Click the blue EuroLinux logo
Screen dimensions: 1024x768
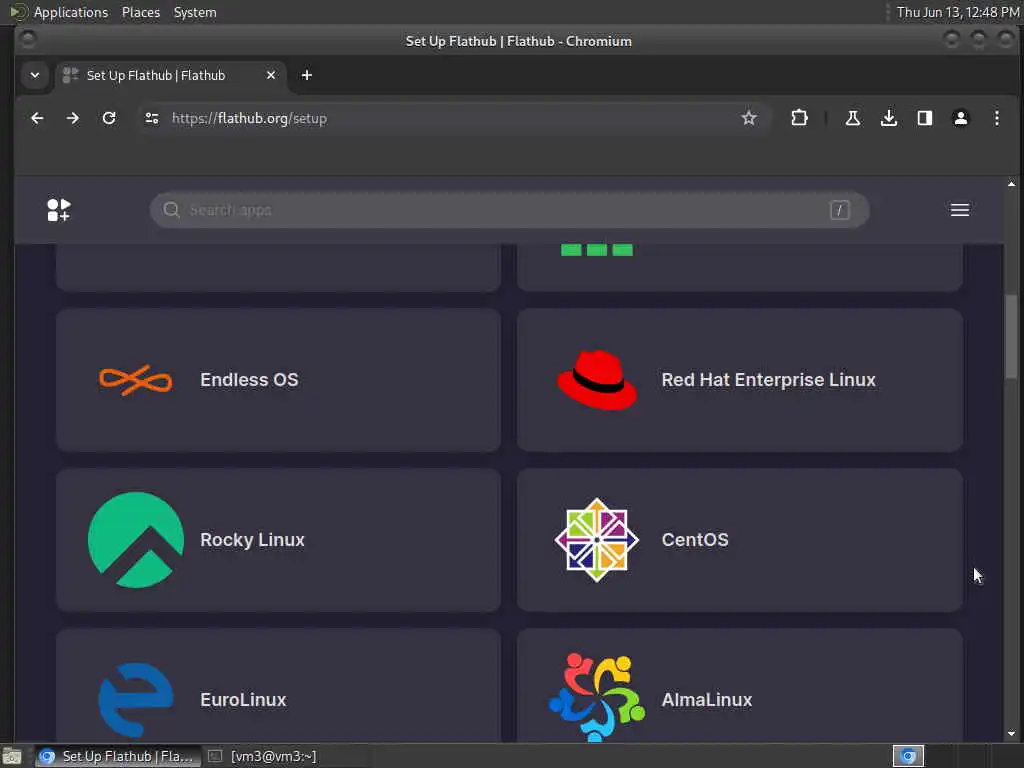click(136, 700)
